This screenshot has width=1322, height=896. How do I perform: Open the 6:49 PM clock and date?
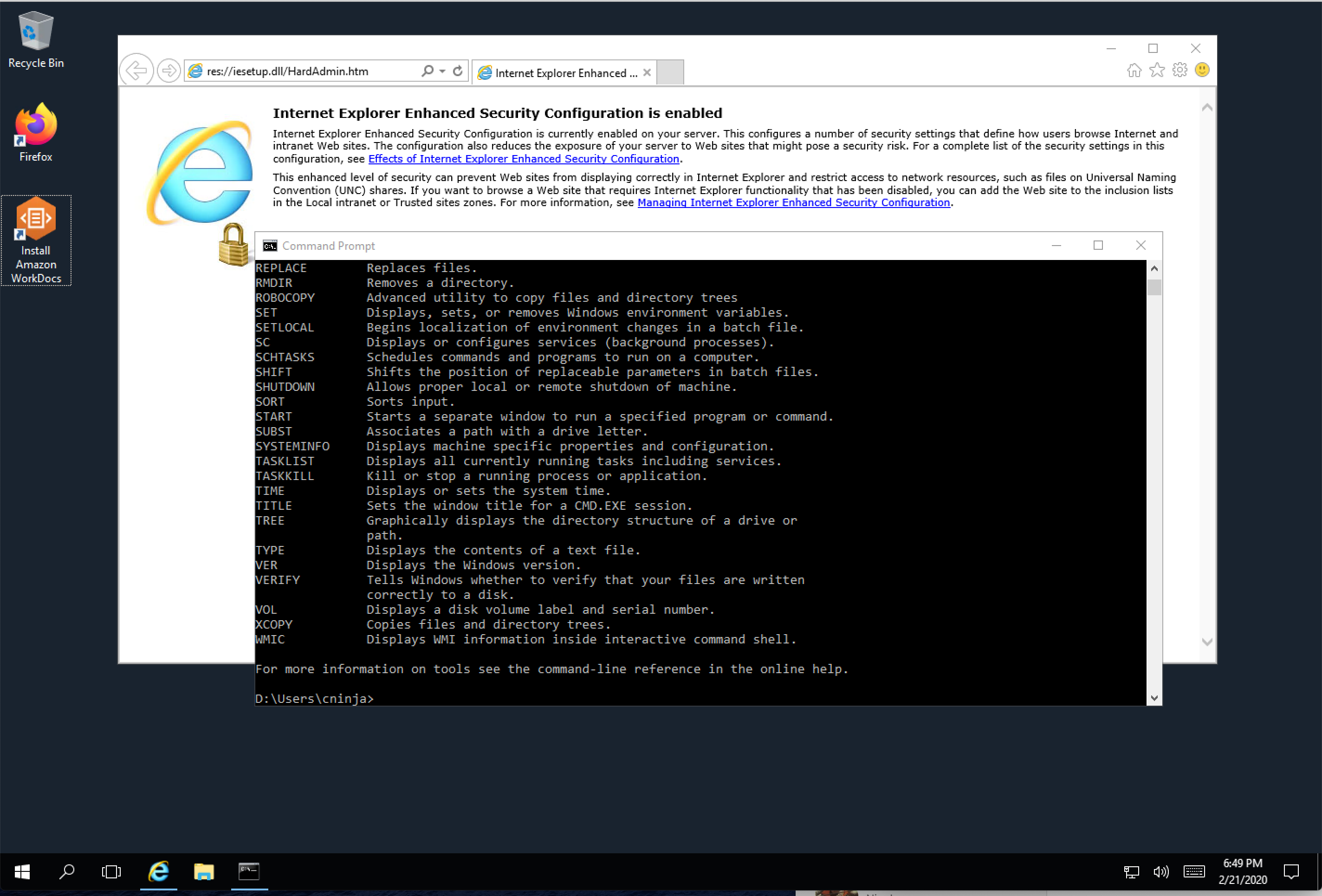(1243, 871)
